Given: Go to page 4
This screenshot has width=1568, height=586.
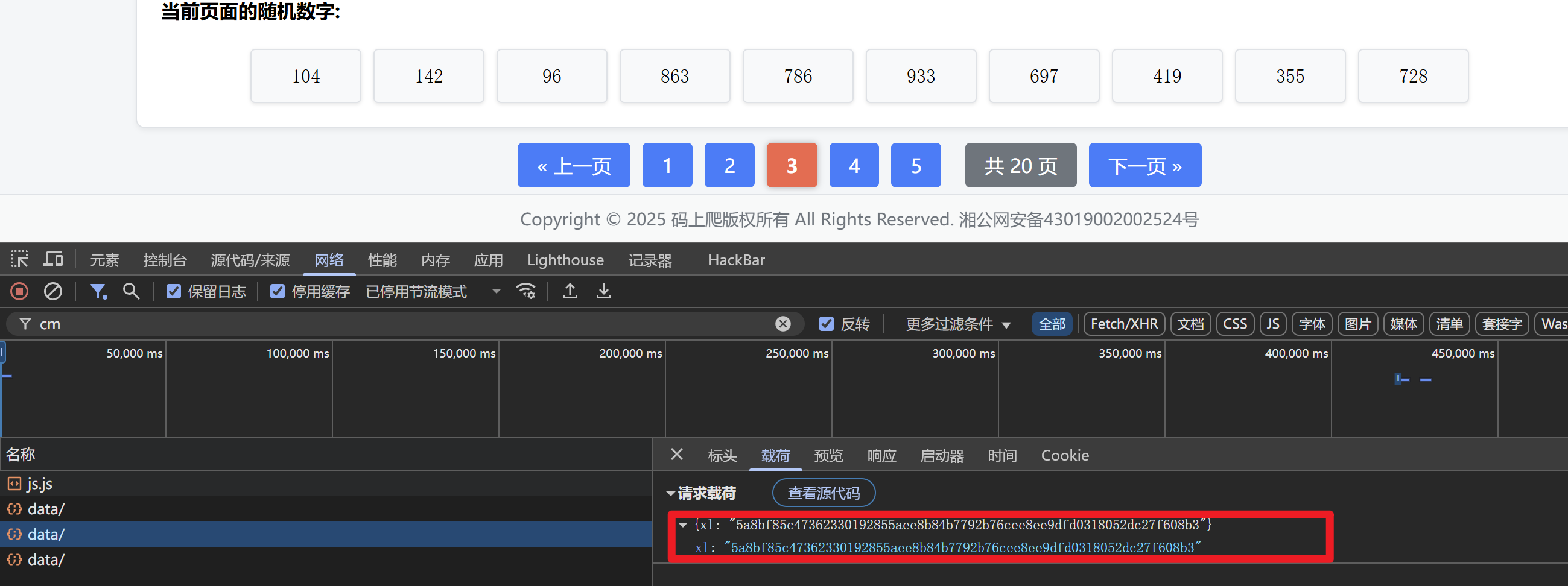Looking at the screenshot, I should 854,166.
